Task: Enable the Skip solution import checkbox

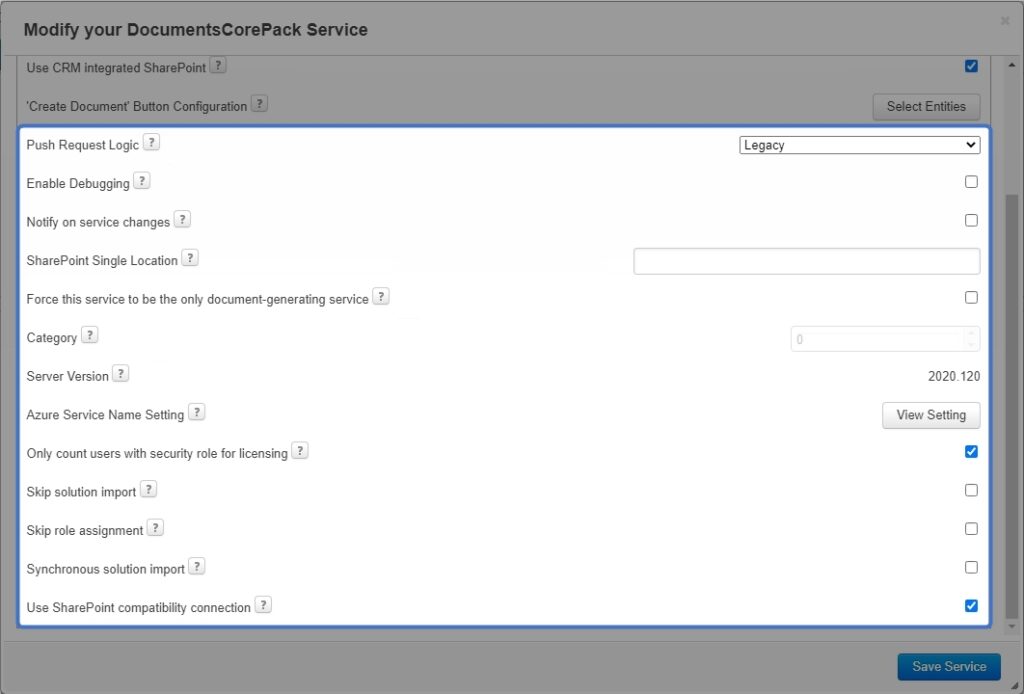Action: click(x=970, y=489)
